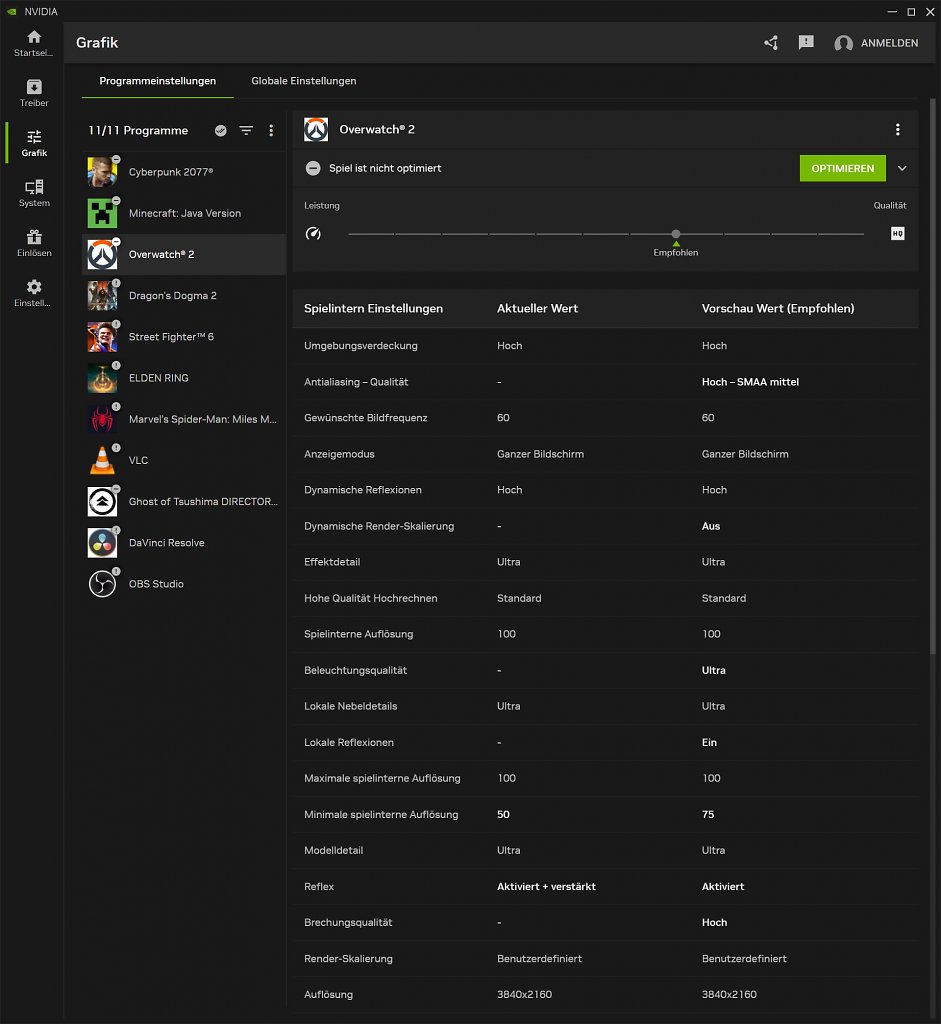Click the Leistung speedometer icon
The image size is (941, 1024).
coord(313,234)
